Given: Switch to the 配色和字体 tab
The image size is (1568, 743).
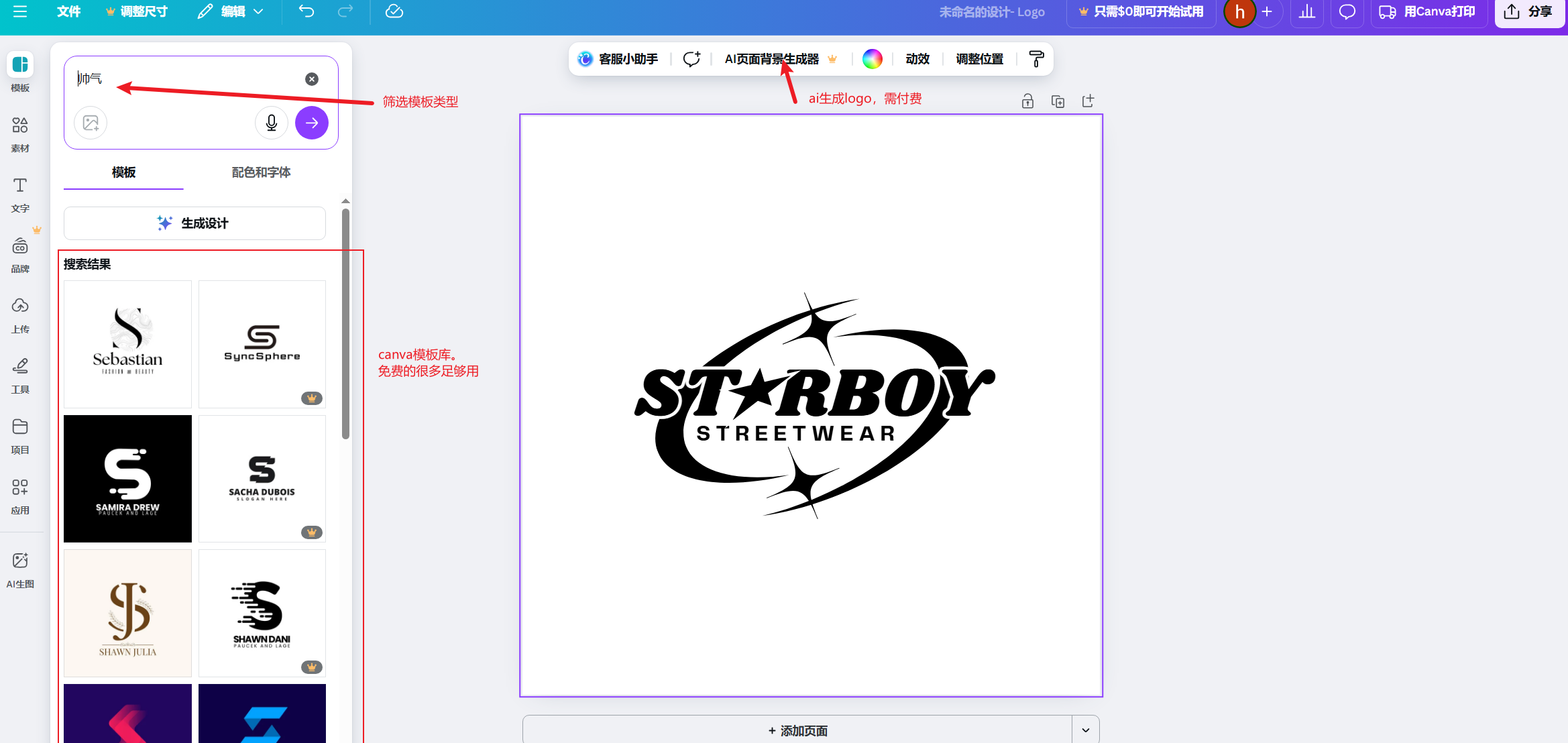Looking at the screenshot, I should point(261,172).
